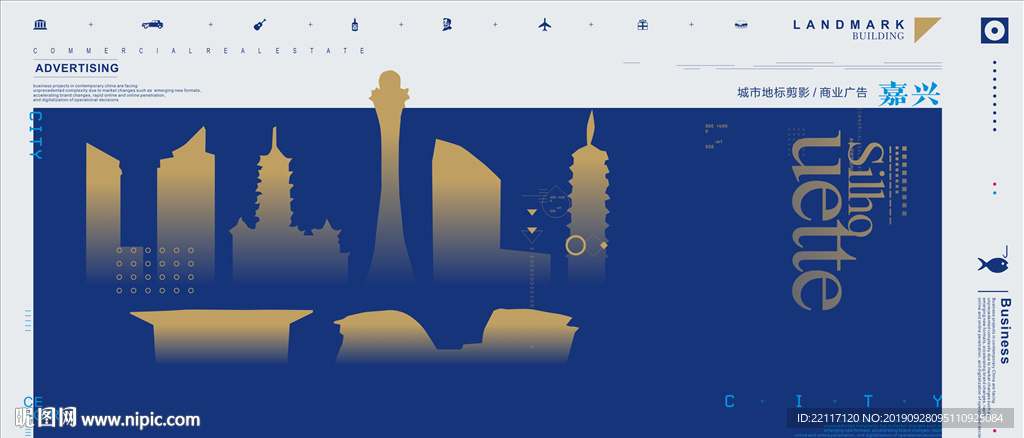The width and height of the screenshot is (1024, 438).
Task: Select the bottle icon
Action: coord(355,25)
